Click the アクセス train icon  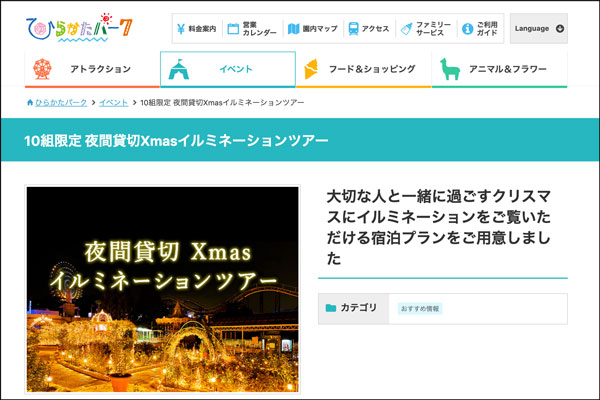pos(352,29)
